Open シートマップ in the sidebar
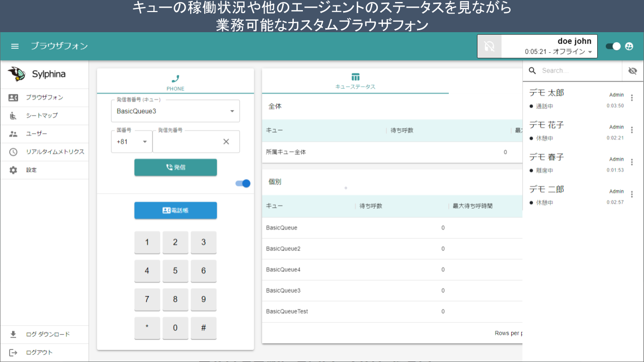644x362 pixels. [x=44, y=115]
